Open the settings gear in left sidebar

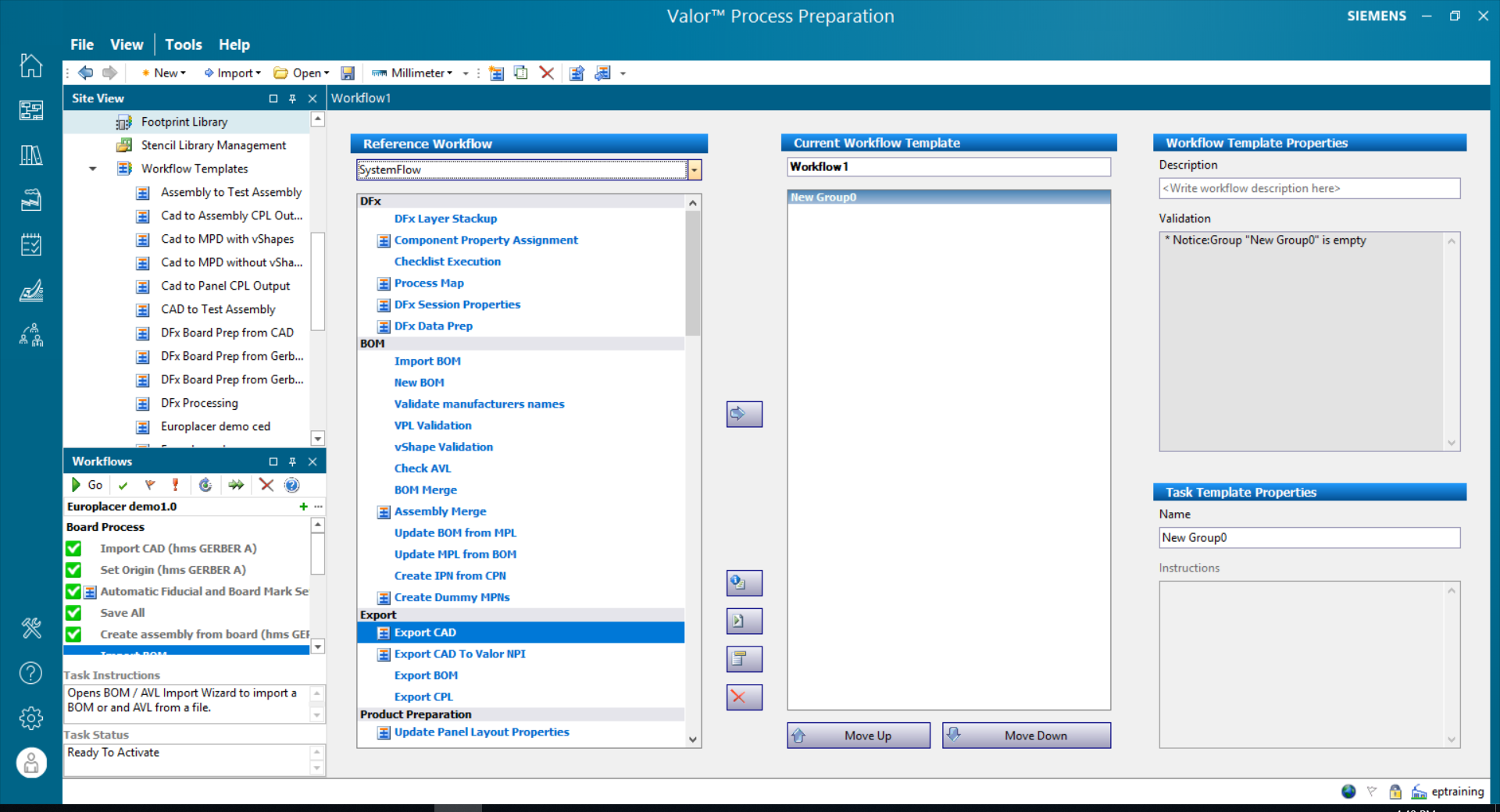point(30,718)
